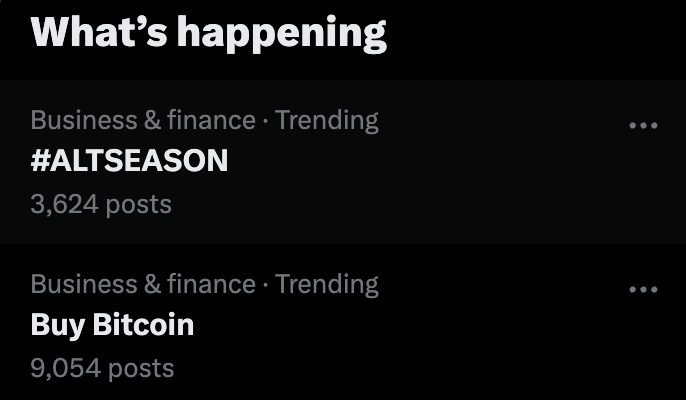Screen dimensions: 686x400
Task: Show the three-dot menu beside 9,054 posts trend
Action: click(x=643, y=289)
